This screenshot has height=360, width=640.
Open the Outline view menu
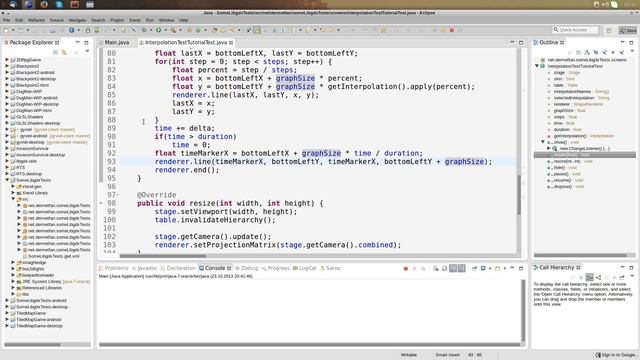(x=632, y=51)
